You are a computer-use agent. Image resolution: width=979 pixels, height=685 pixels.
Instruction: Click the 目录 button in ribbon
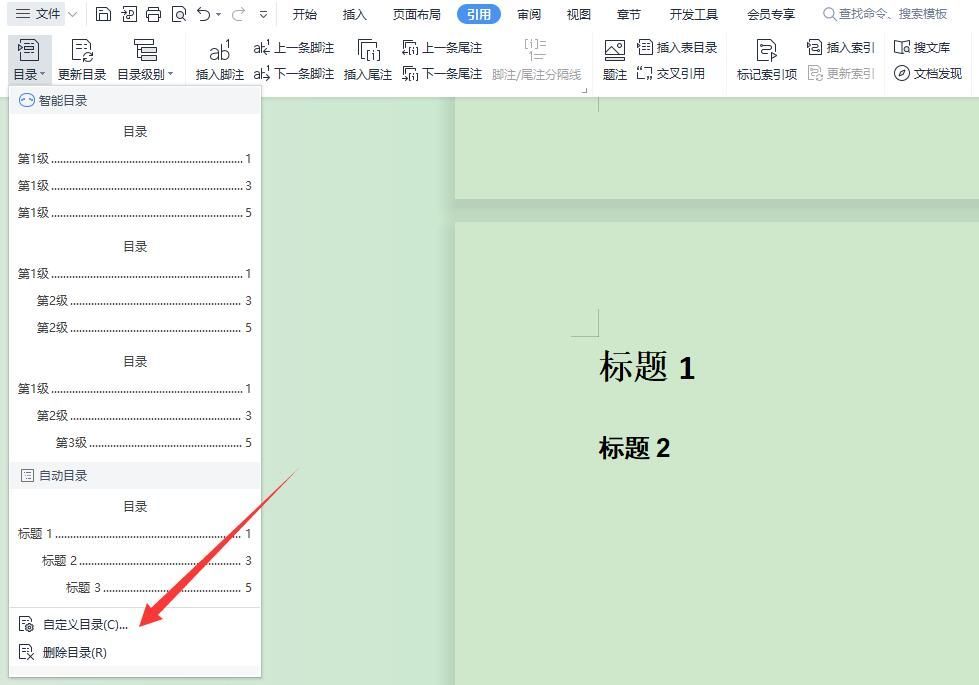click(29, 59)
